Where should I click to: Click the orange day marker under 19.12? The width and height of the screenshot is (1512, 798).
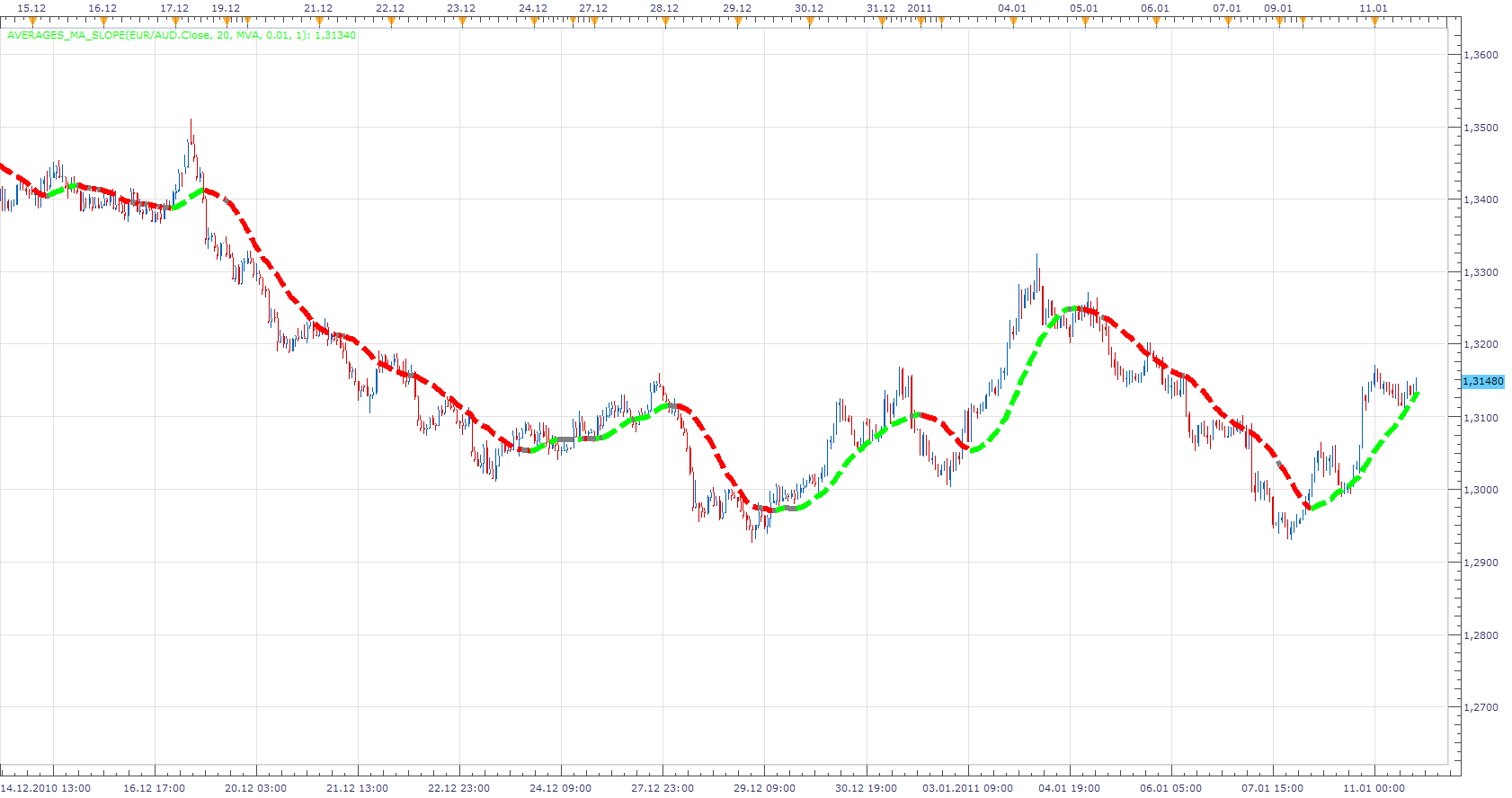tap(227, 22)
